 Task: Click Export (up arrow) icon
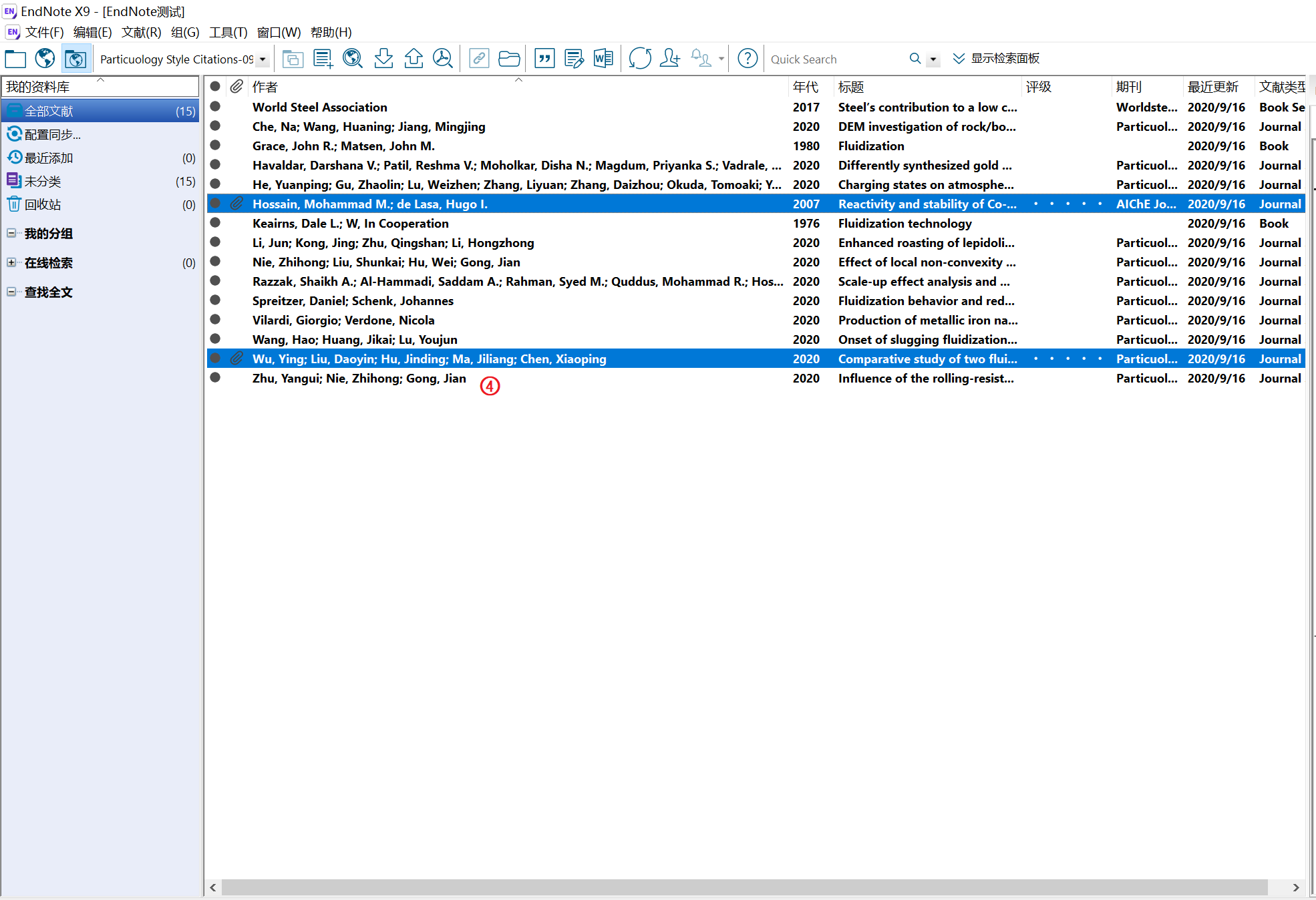click(x=414, y=59)
